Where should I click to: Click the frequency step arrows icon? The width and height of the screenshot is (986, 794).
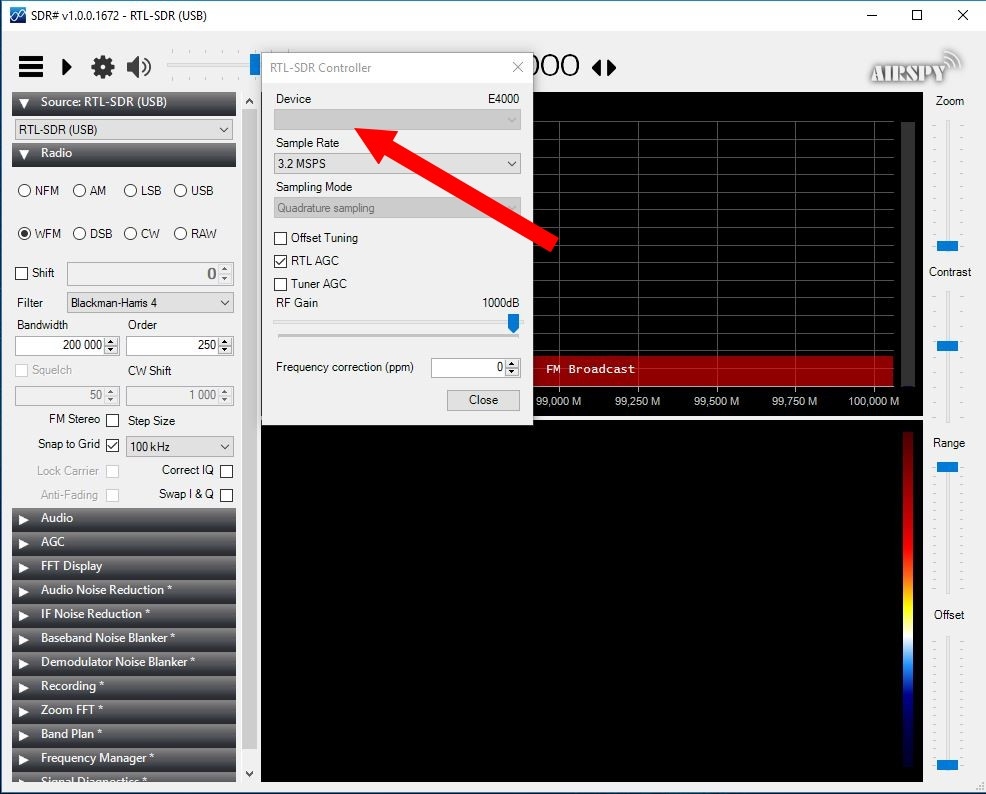[x=604, y=67]
